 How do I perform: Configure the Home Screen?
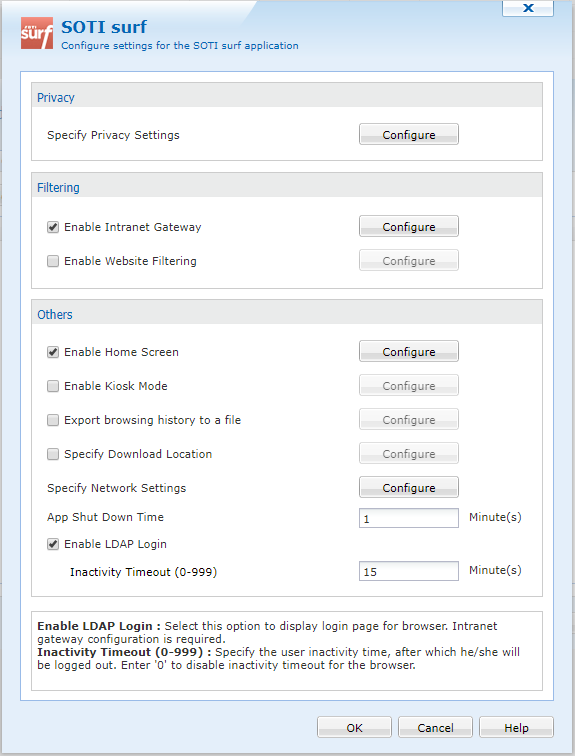tap(409, 351)
